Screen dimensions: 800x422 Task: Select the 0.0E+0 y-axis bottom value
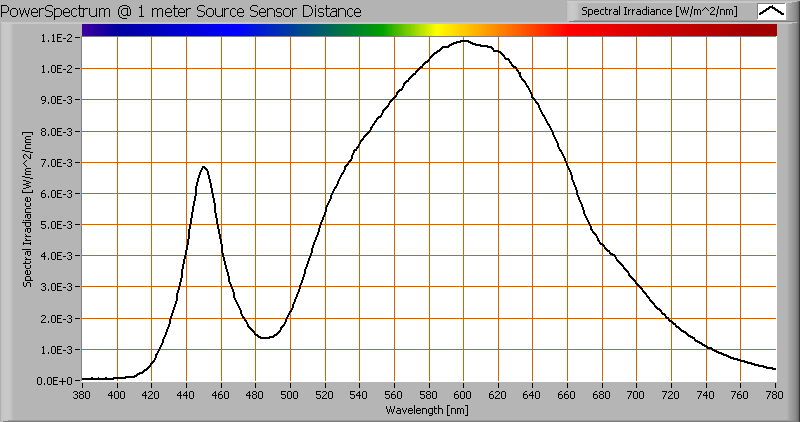pos(57,381)
